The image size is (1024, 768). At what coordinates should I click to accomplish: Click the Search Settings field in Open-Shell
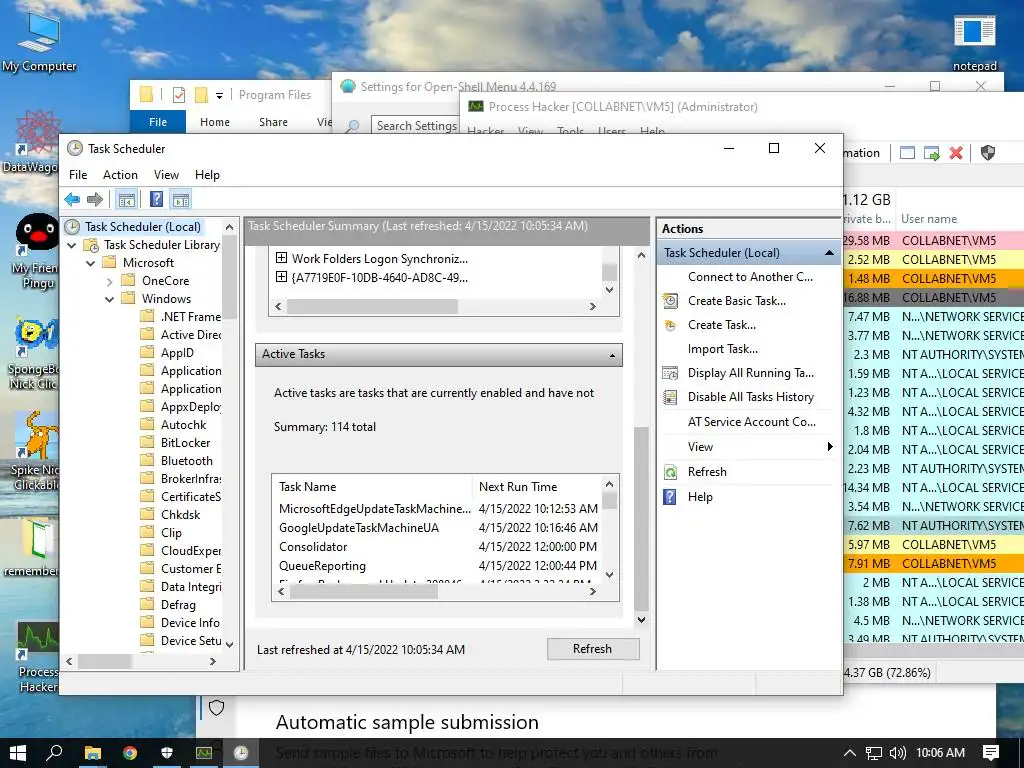pos(416,126)
